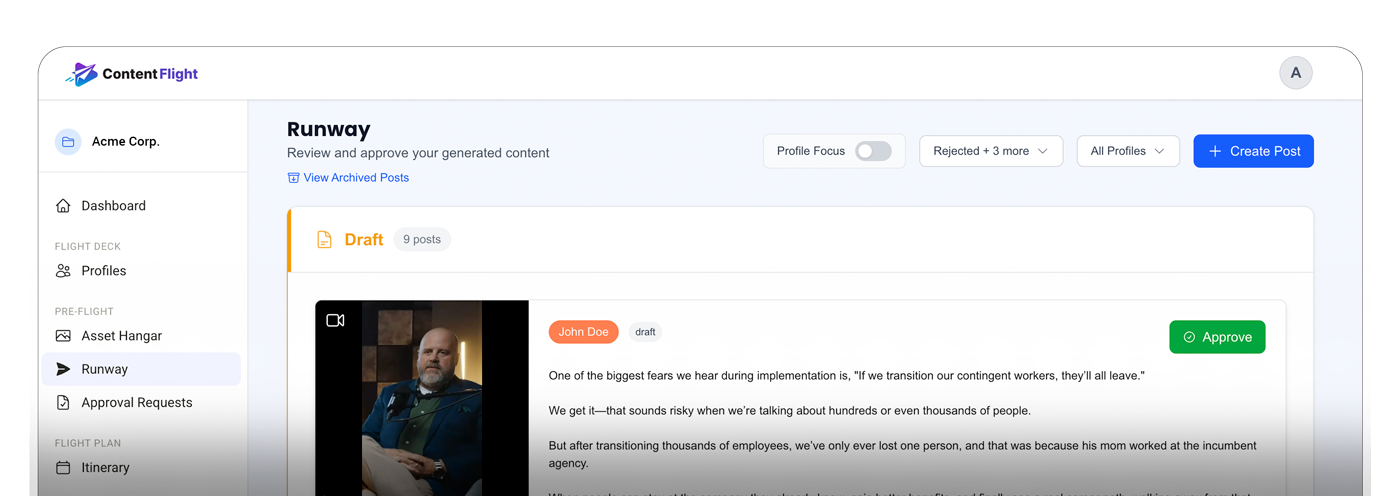The height and width of the screenshot is (496, 1400).
Task: Enable the Profile Focus toggle
Action: click(873, 151)
